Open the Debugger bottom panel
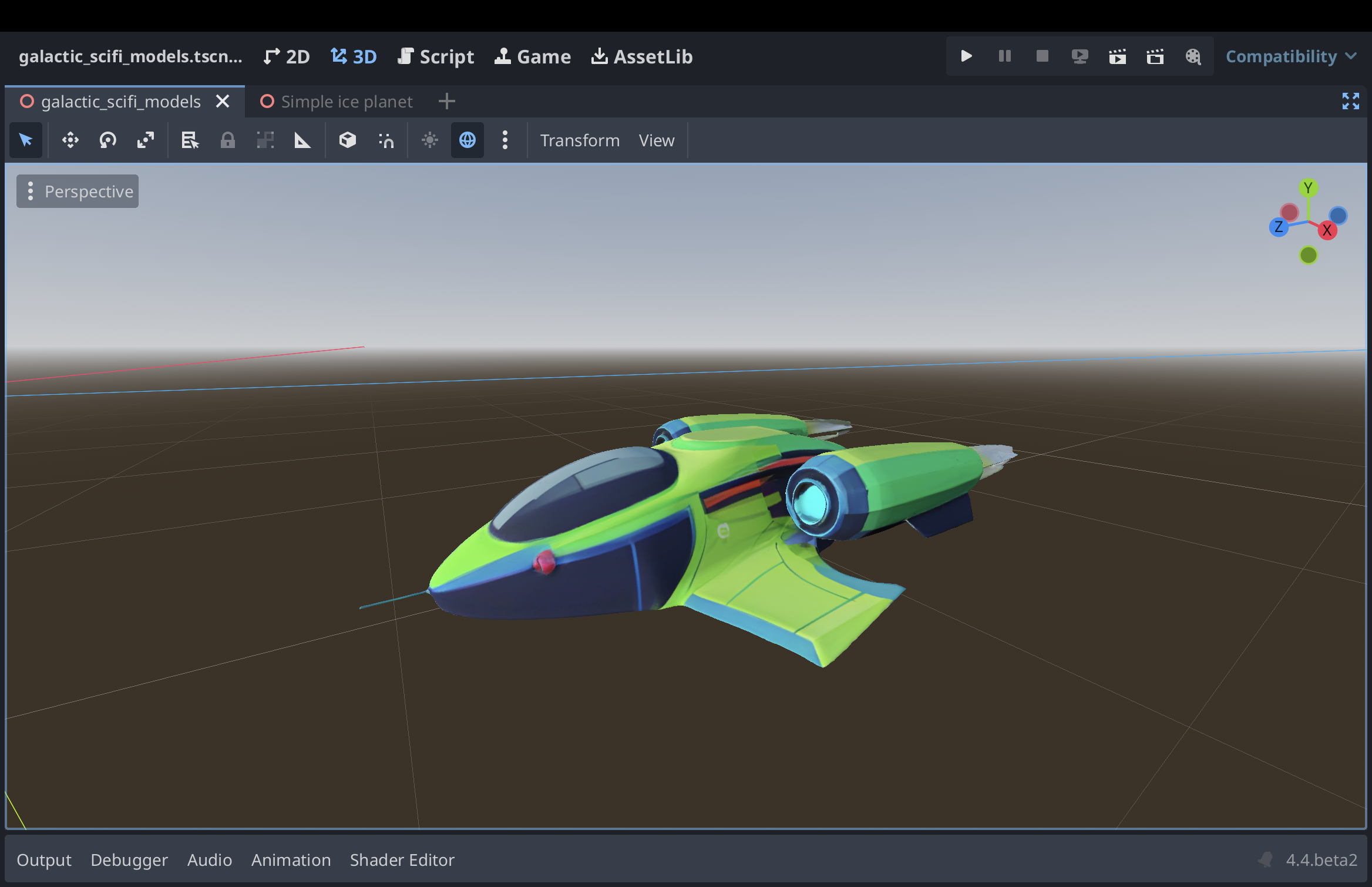Screen dimensions: 1372x887 click(129, 860)
